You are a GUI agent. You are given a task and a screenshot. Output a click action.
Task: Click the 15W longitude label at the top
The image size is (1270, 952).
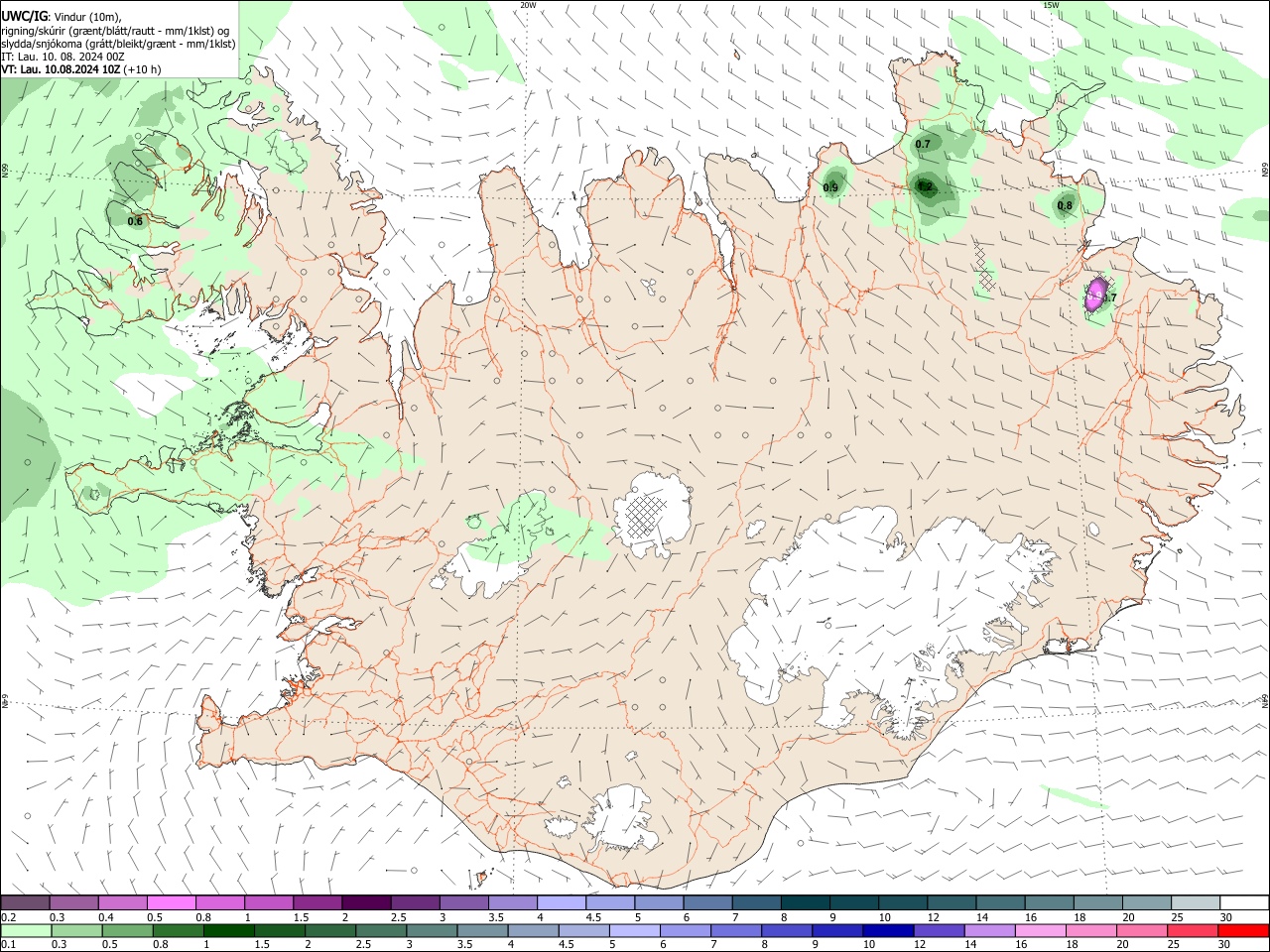pyautogui.click(x=1051, y=5)
